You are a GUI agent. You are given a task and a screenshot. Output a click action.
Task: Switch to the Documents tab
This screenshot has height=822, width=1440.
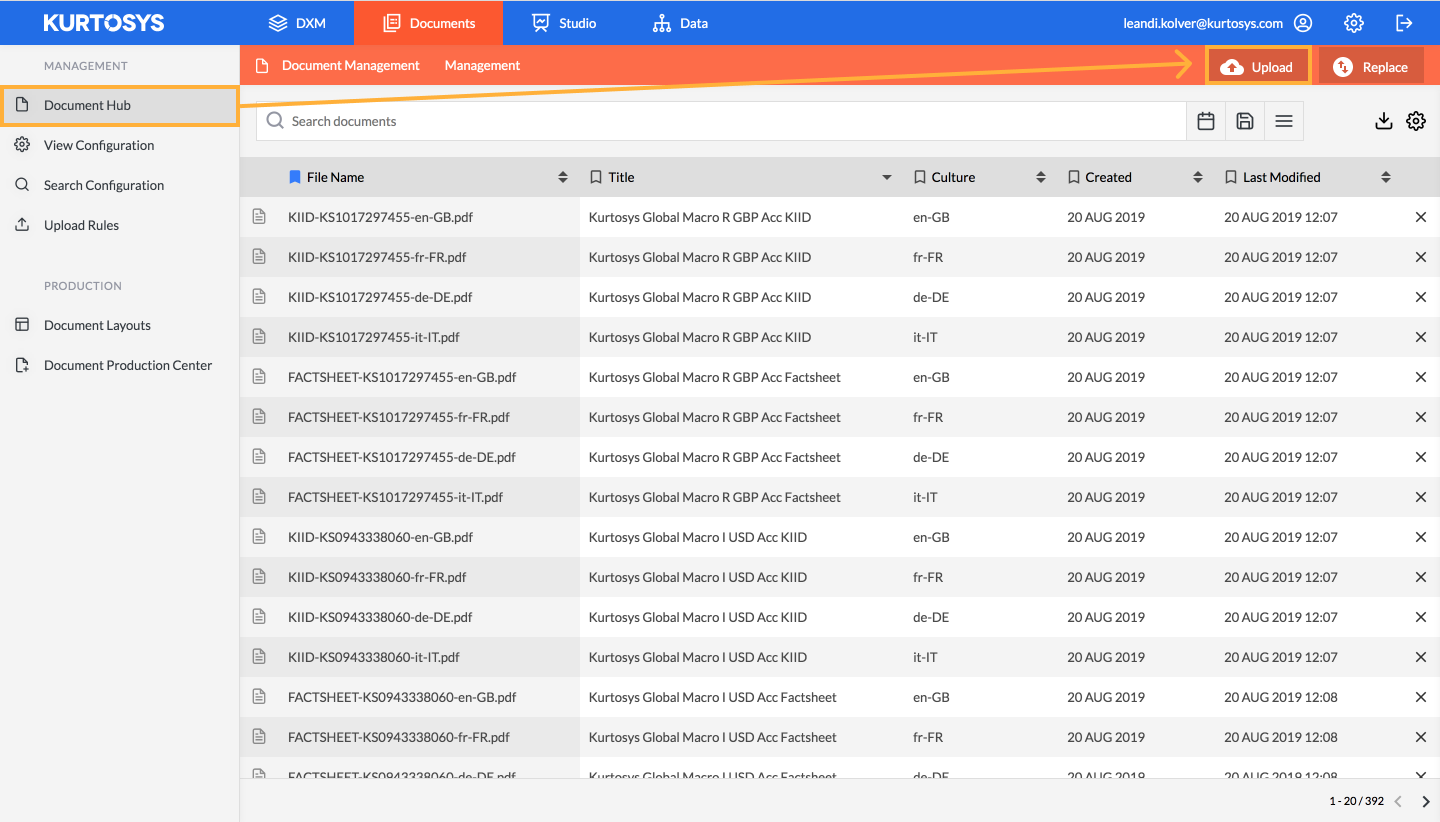[428, 23]
